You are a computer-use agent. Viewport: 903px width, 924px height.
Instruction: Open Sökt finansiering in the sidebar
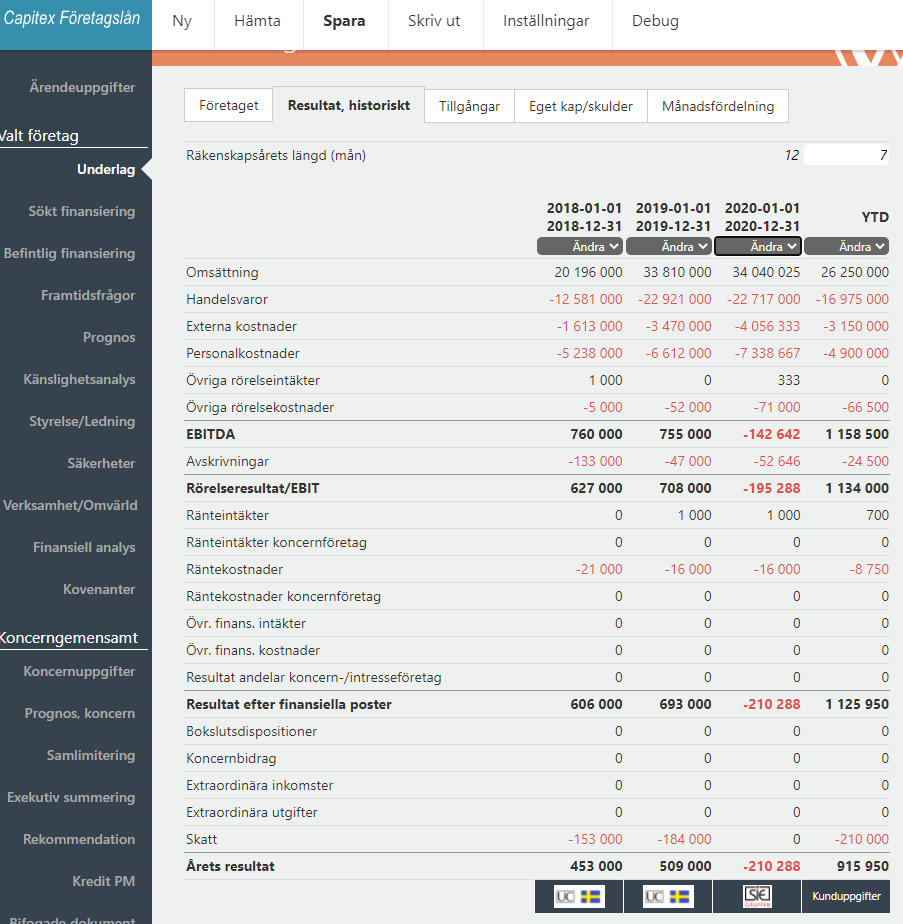(x=82, y=212)
